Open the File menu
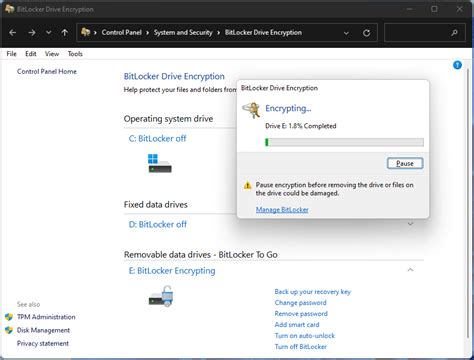This screenshot has width=474, height=360. coord(11,54)
